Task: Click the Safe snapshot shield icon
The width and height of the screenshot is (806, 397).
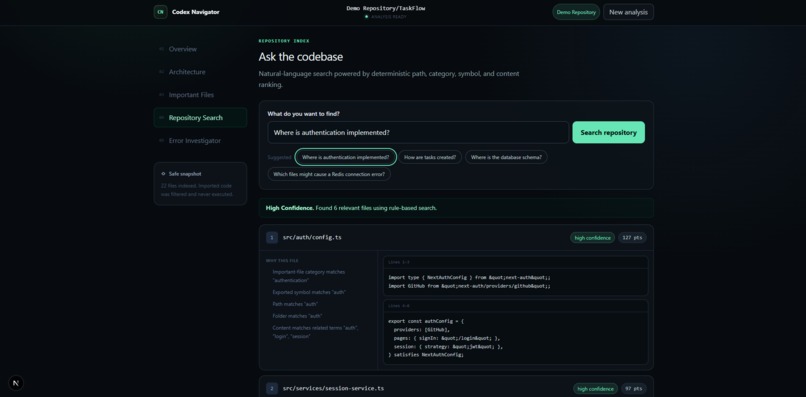Action: pyautogui.click(x=163, y=174)
